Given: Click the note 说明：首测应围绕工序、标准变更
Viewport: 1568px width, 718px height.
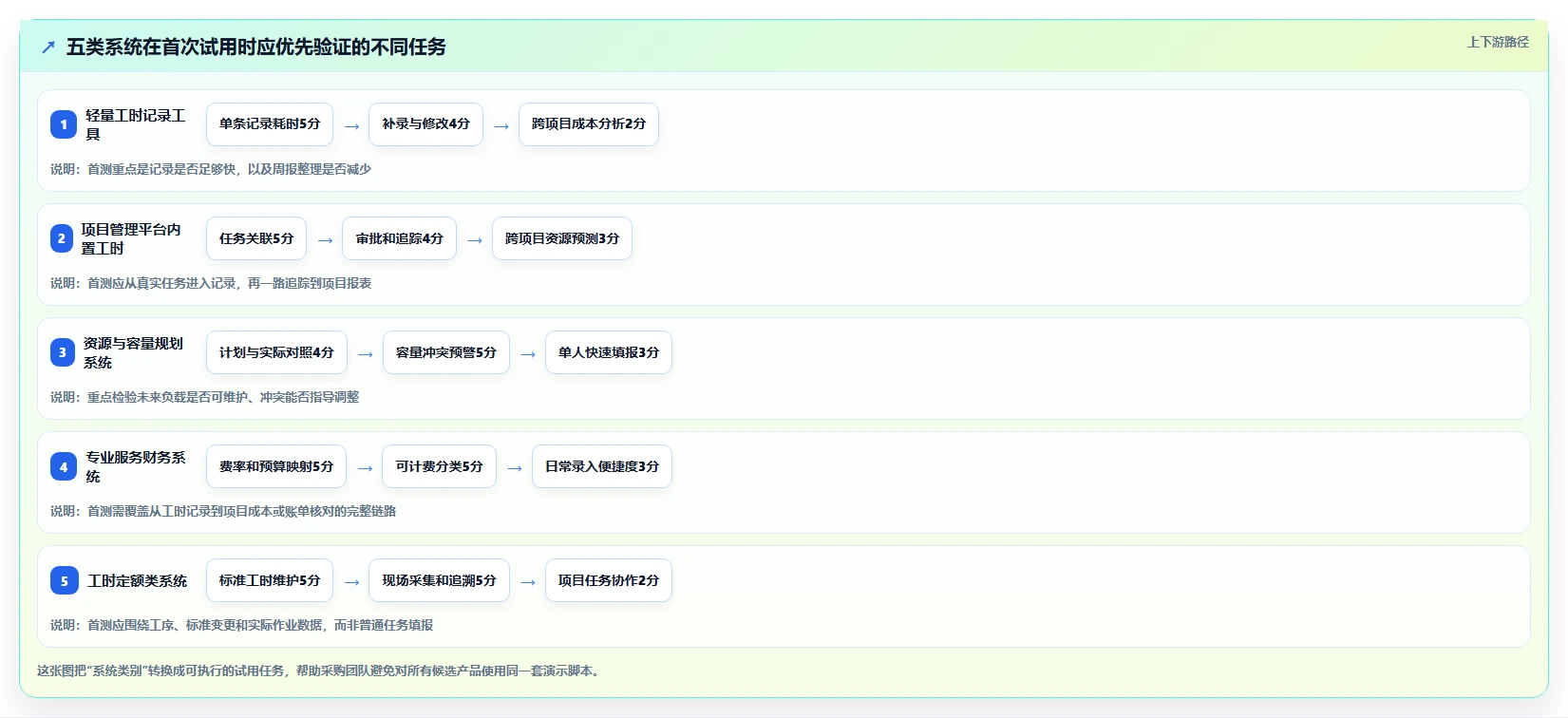Looking at the screenshot, I should click(242, 625).
